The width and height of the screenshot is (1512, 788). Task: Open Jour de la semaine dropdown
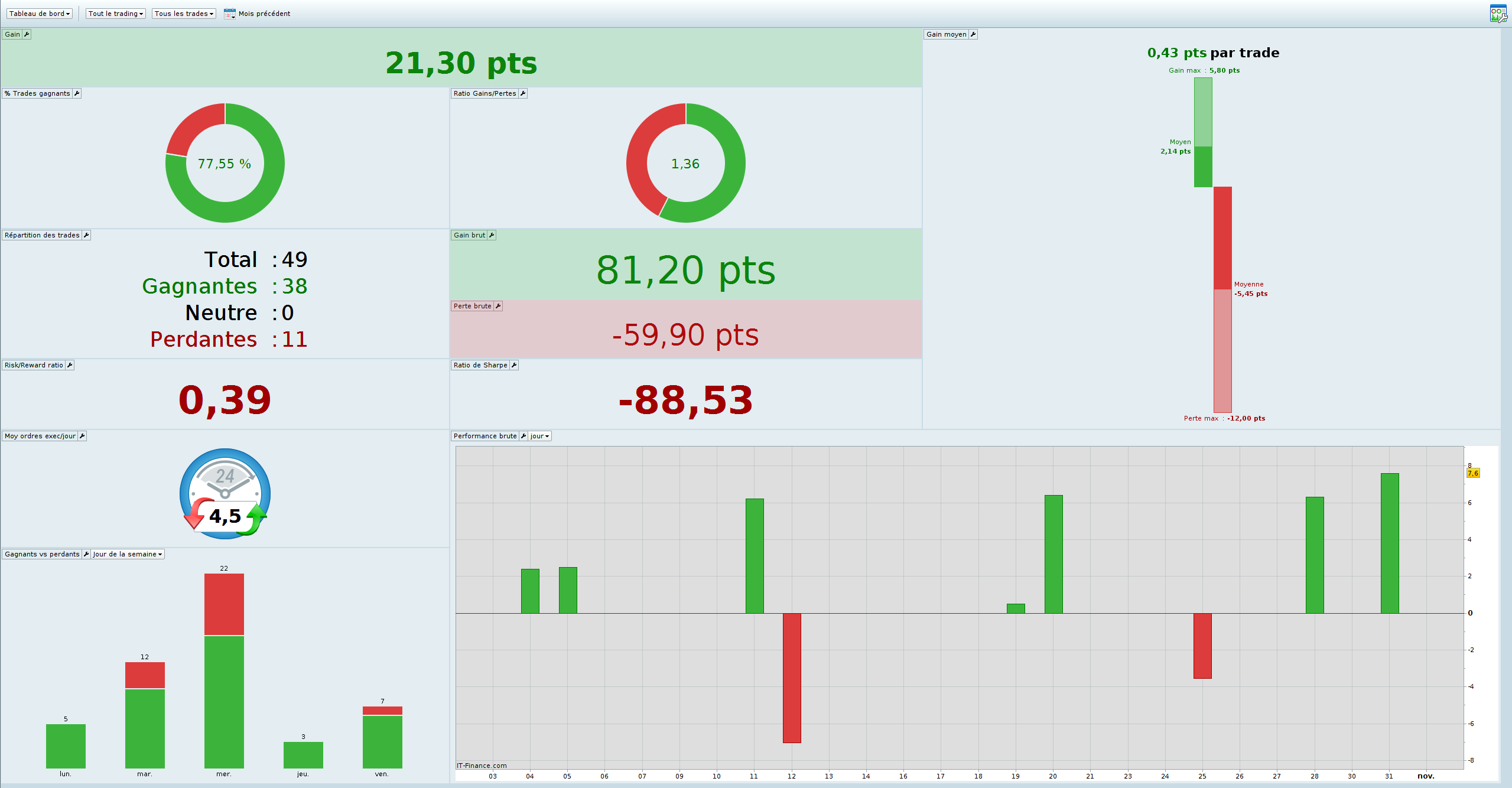pos(127,554)
